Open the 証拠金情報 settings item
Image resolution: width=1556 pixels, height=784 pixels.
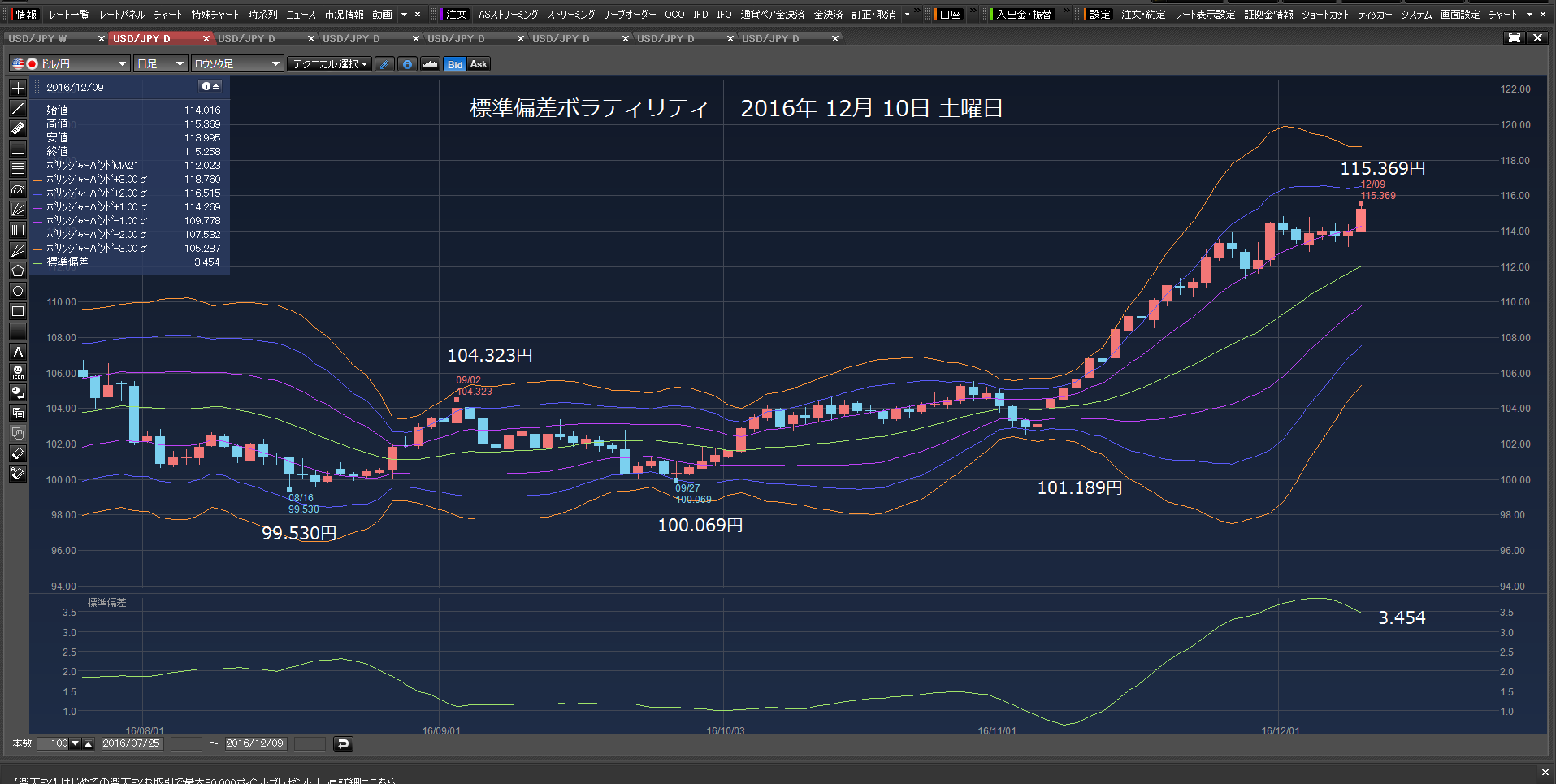coord(1268,15)
